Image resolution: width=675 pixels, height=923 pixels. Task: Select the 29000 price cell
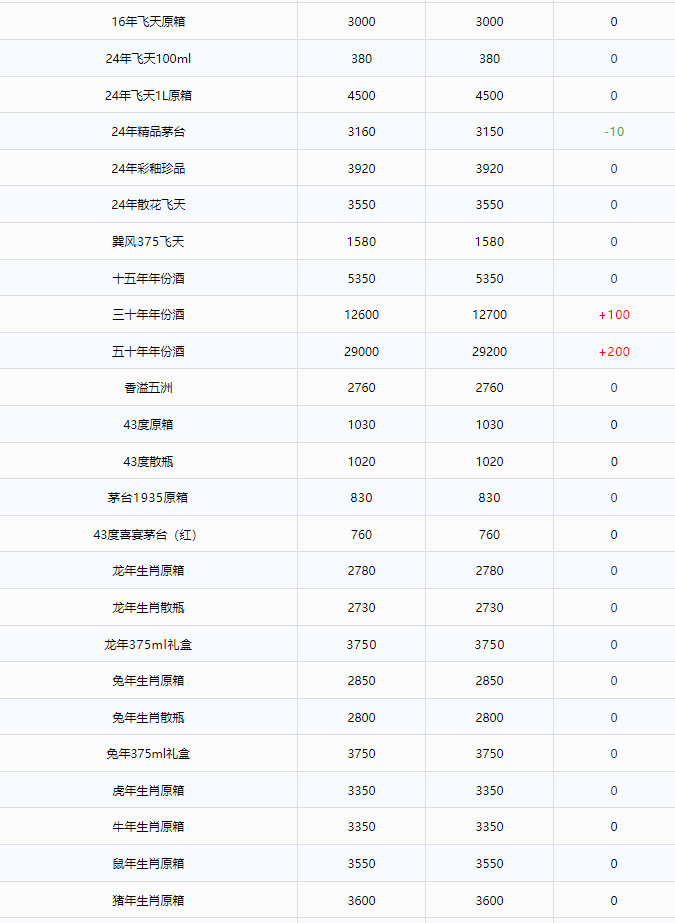click(361, 351)
